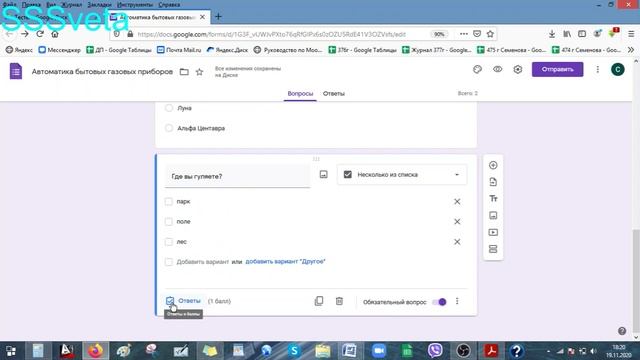Select the 'Луна' radio option
Image resolution: width=640 pixels, height=360 pixels.
tap(169, 108)
